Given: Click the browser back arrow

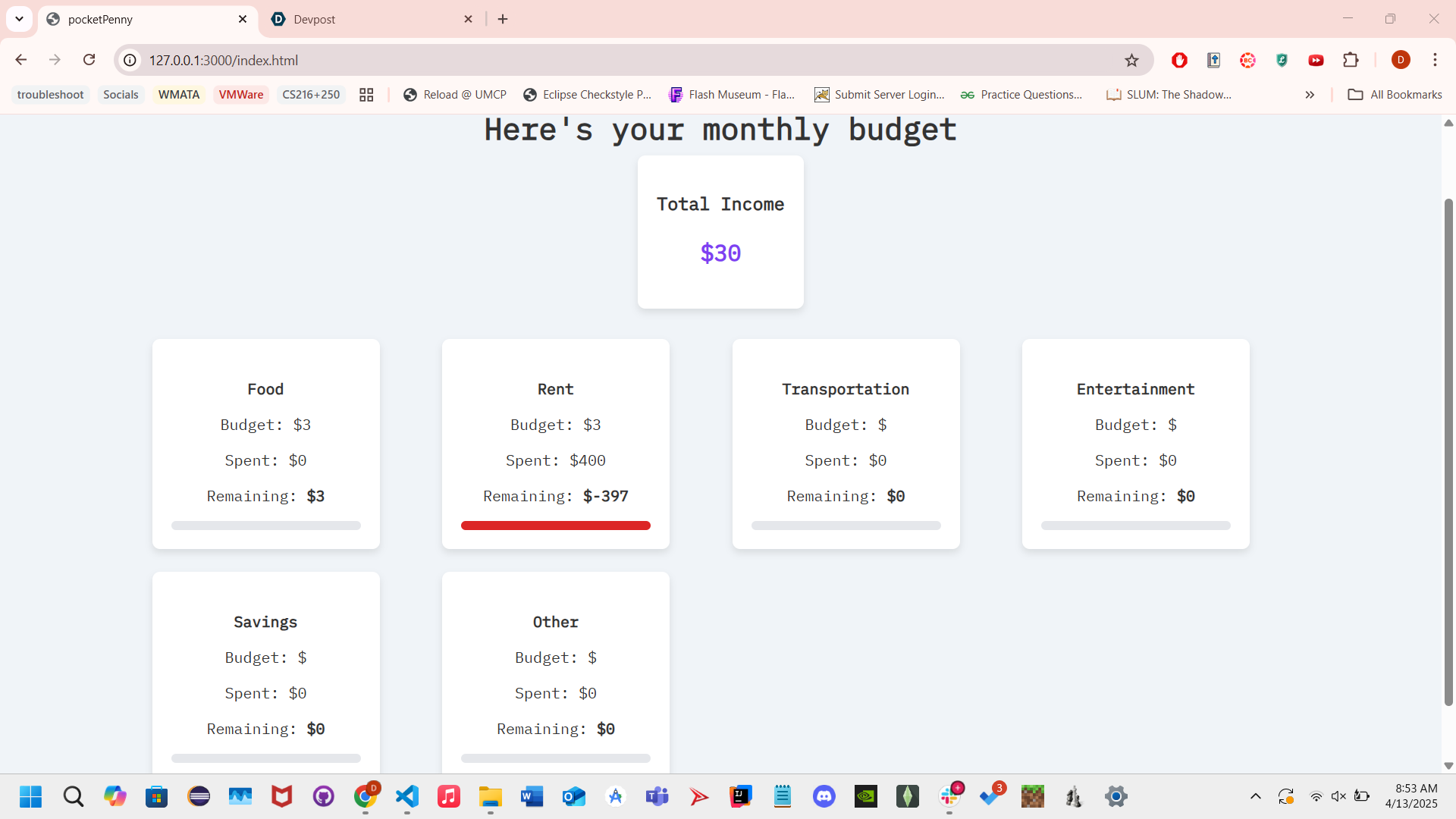Looking at the screenshot, I should pos(21,60).
